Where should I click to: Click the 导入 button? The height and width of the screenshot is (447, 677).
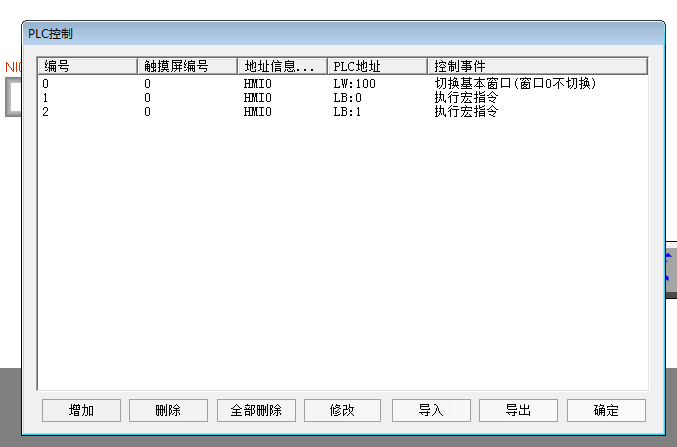point(431,410)
